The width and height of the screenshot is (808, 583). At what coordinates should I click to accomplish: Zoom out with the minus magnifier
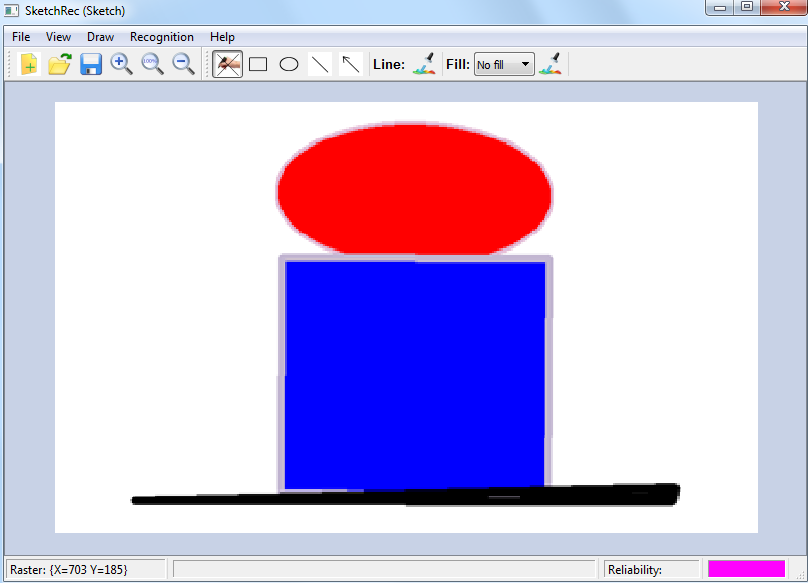[x=183, y=64]
